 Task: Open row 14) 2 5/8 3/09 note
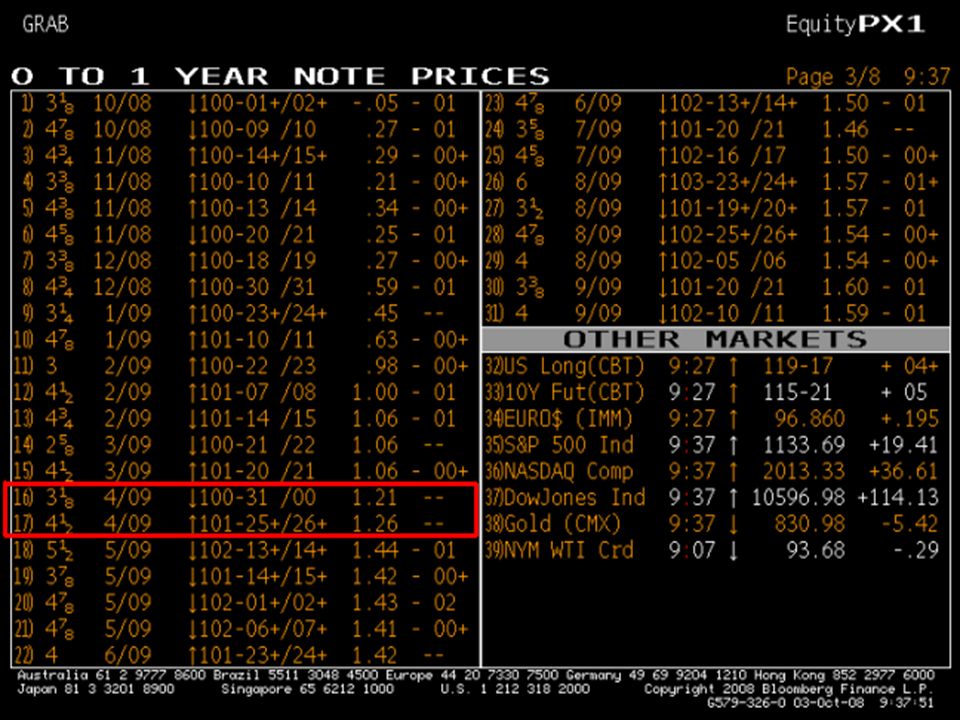tap(245, 445)
